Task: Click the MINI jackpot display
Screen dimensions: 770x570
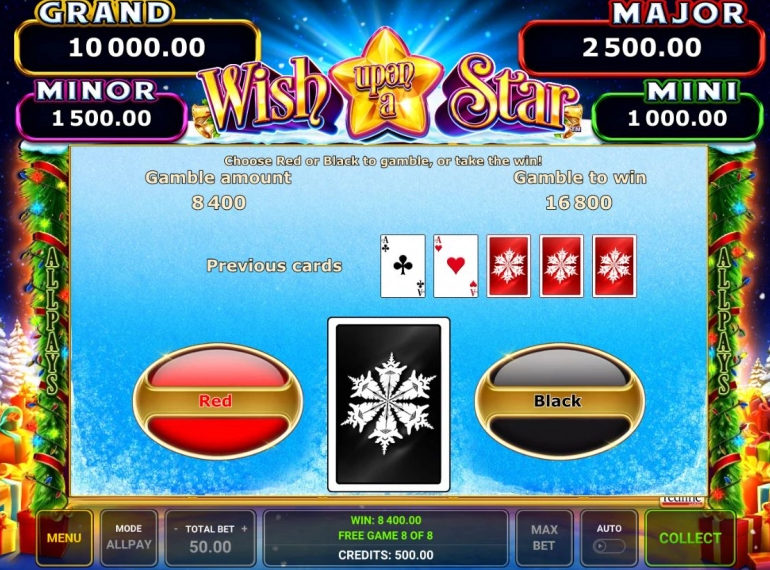Action: [x=677, y=118]
